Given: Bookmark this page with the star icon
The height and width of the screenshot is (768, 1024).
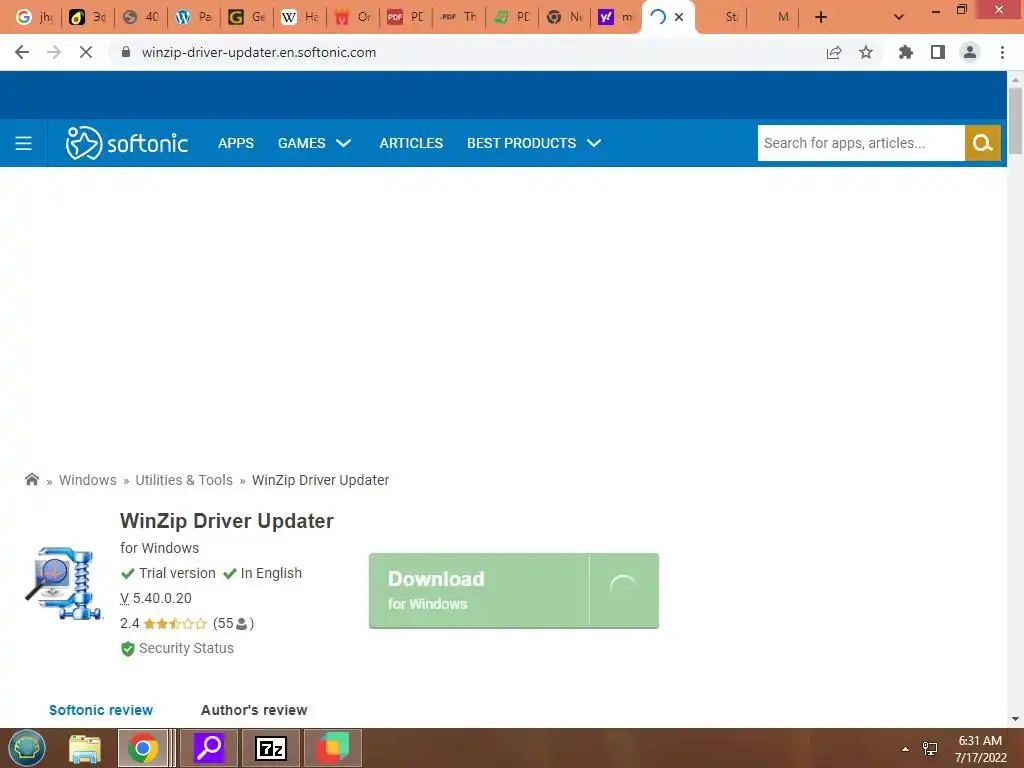Looking at the screenshot, I should point(866,52).
